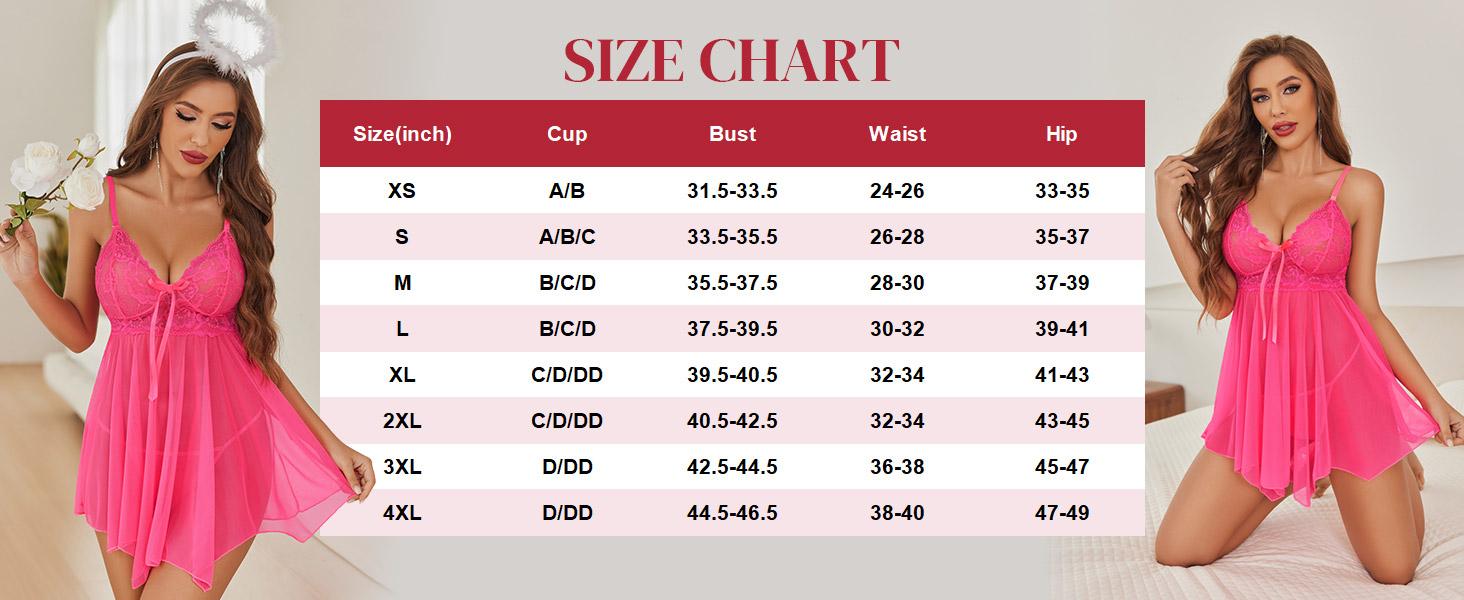Click the Hip column header

coord(1061,134)
